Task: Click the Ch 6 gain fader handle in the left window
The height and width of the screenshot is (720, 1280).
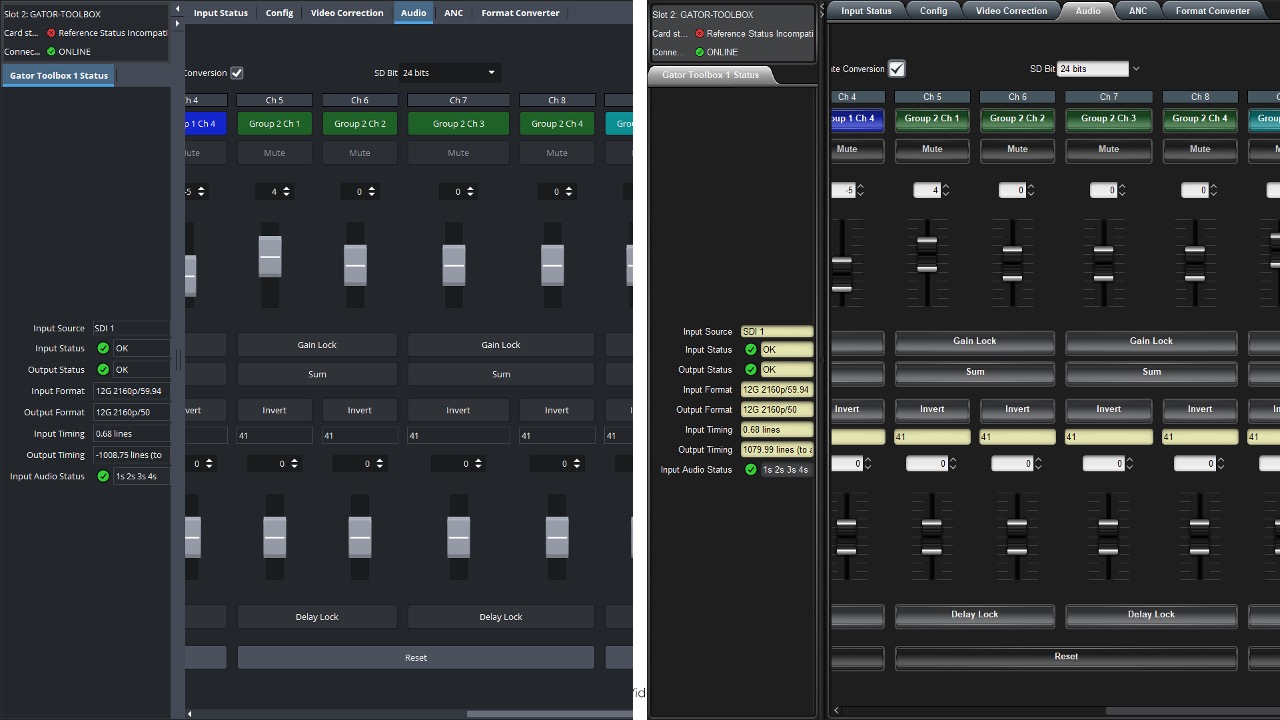Action: (x=356, y=265)
